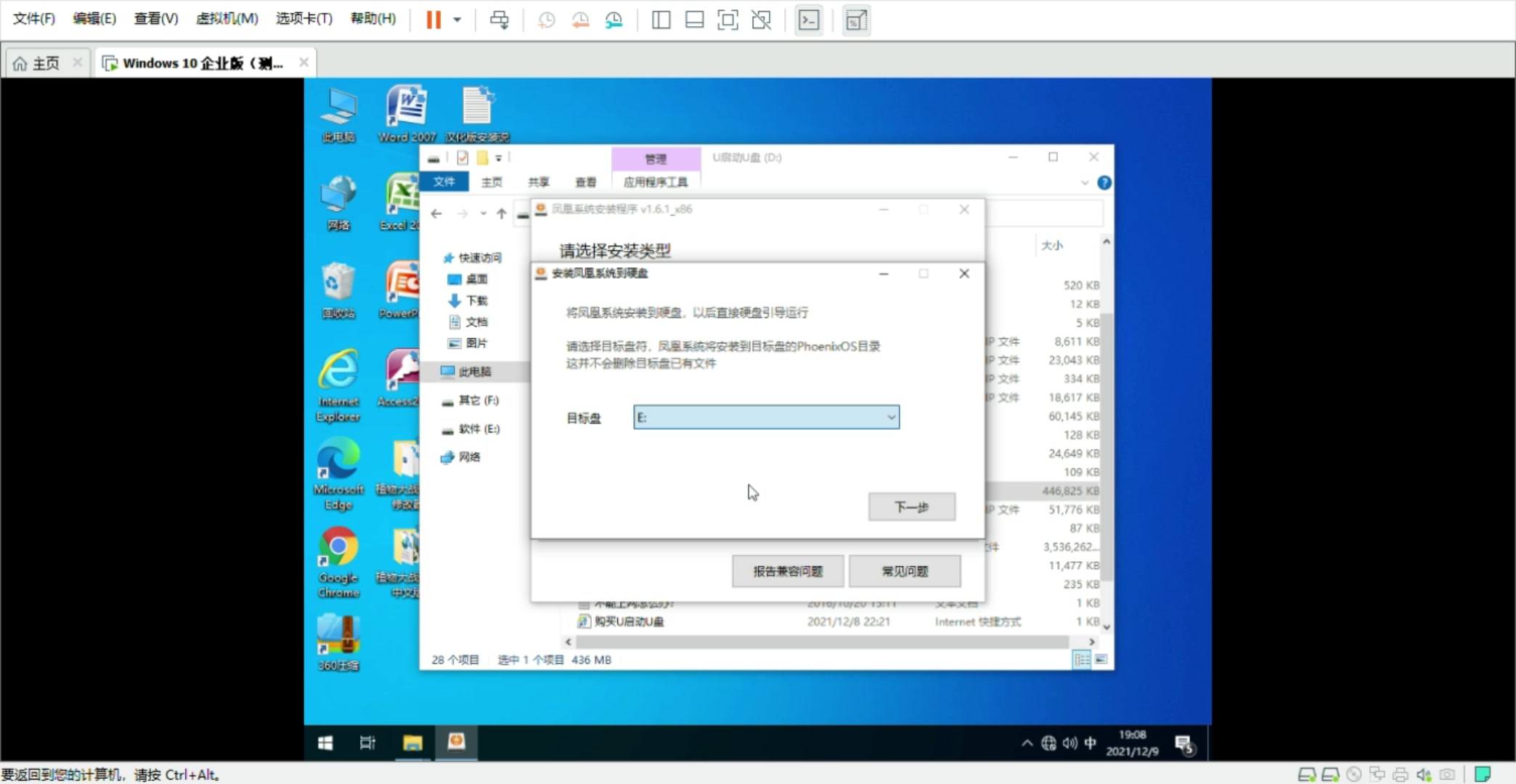Switch to Unity mode
This screenshot has width=1516, height=784.
coord(761,20)
